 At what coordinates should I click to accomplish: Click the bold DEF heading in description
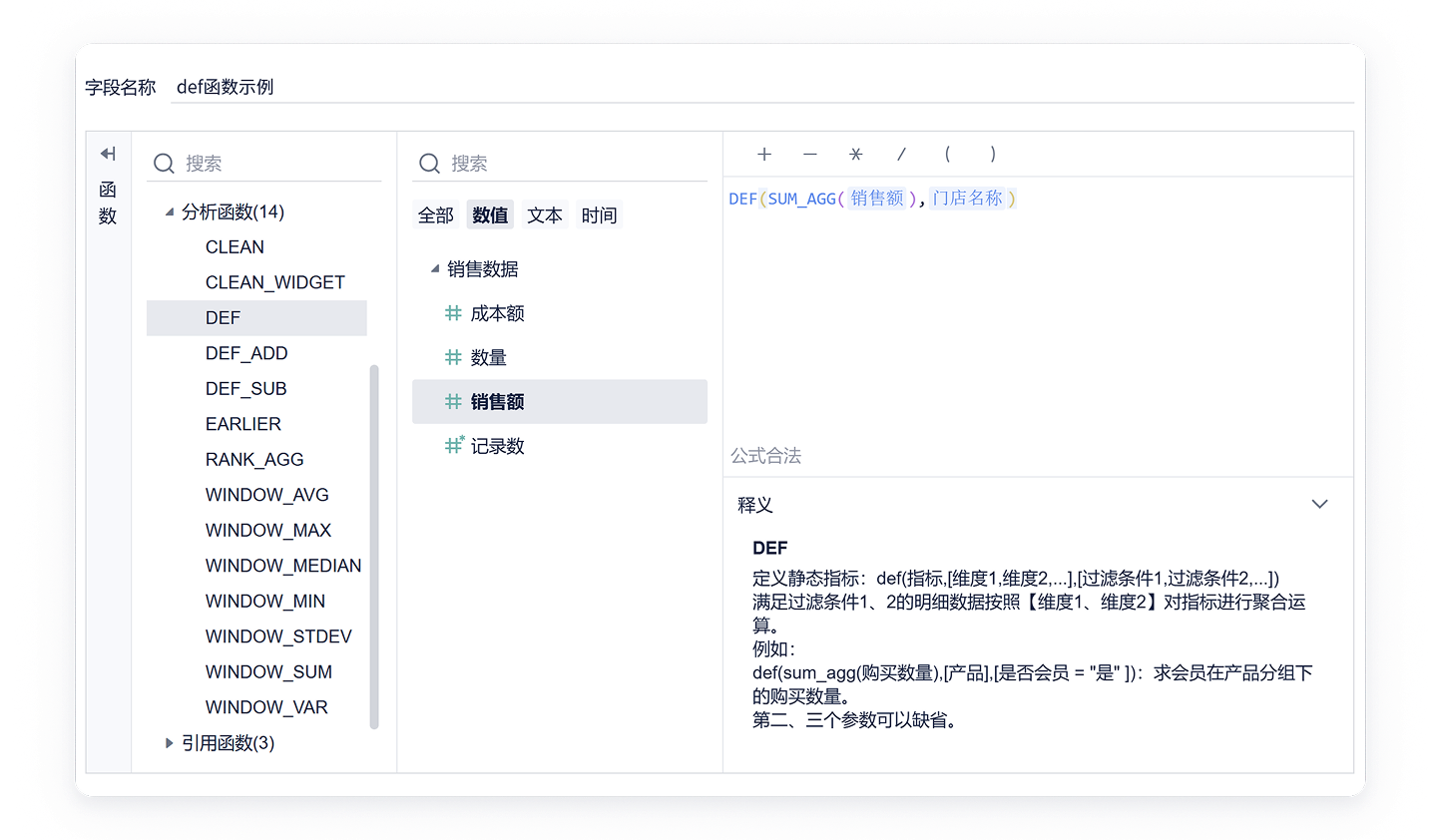click(770, 548)
